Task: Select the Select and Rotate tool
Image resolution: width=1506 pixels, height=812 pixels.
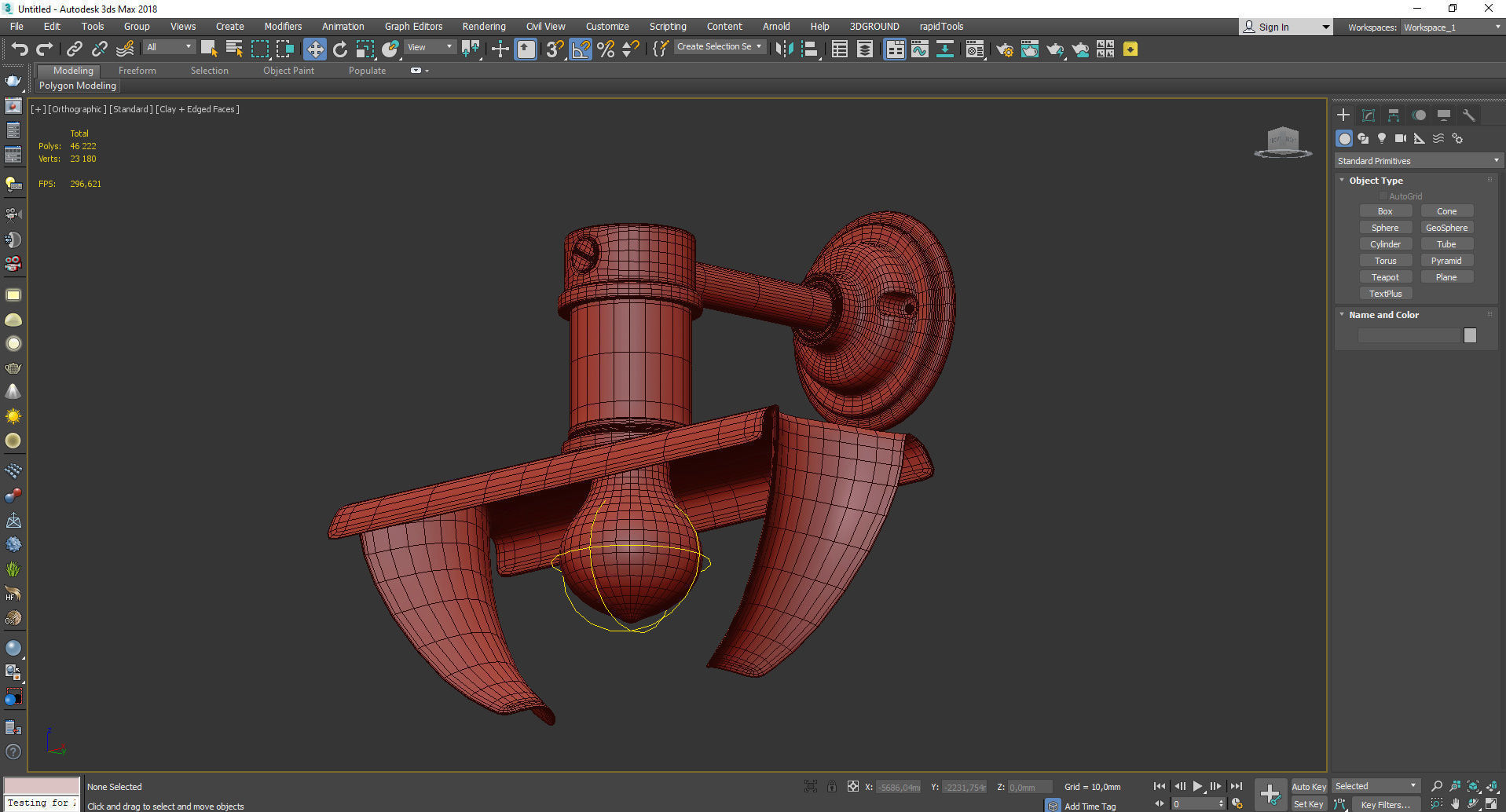Action: [x=339, y=49]
